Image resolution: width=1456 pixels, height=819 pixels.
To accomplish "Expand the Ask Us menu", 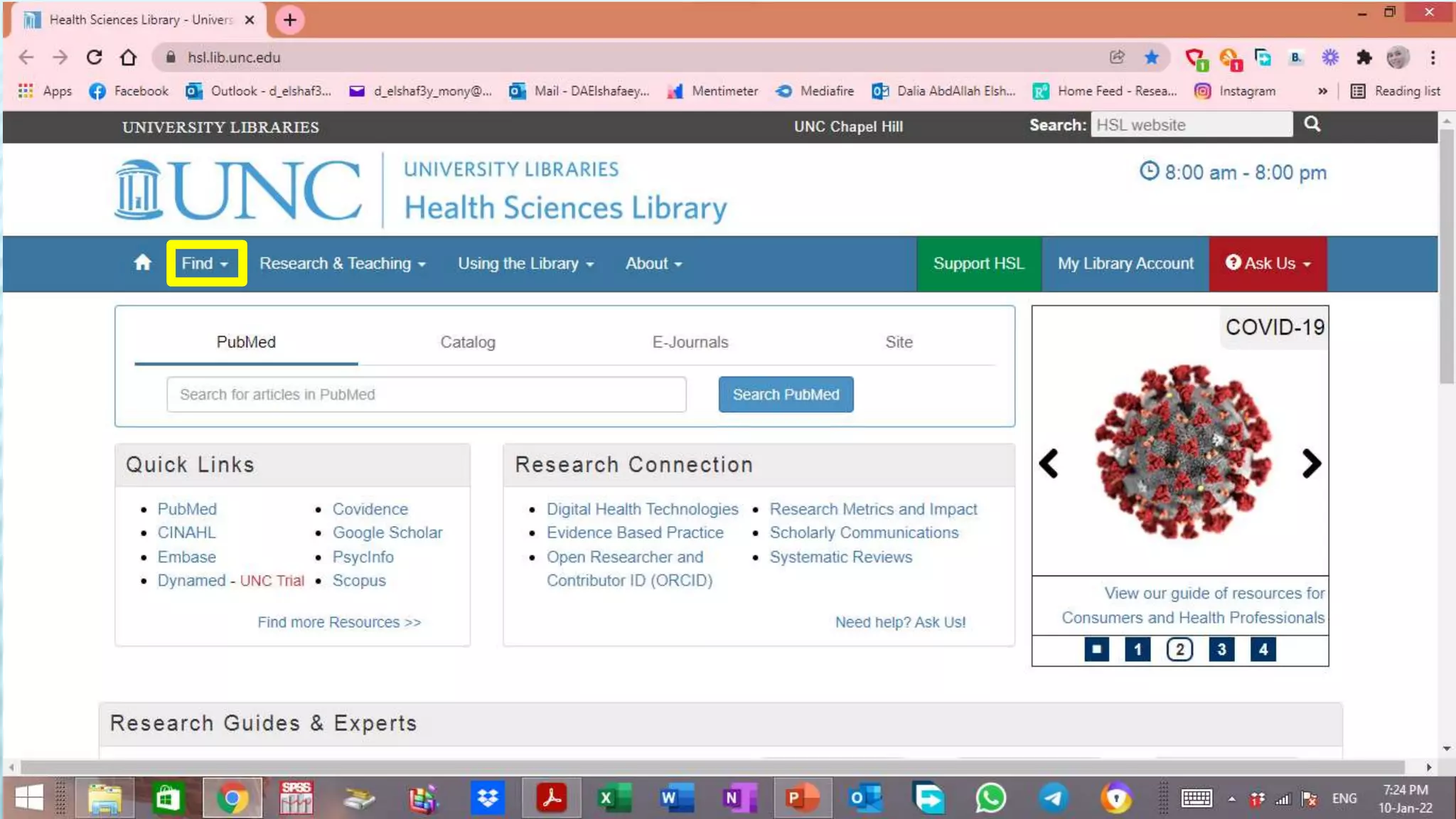I will pos(1268,263).
